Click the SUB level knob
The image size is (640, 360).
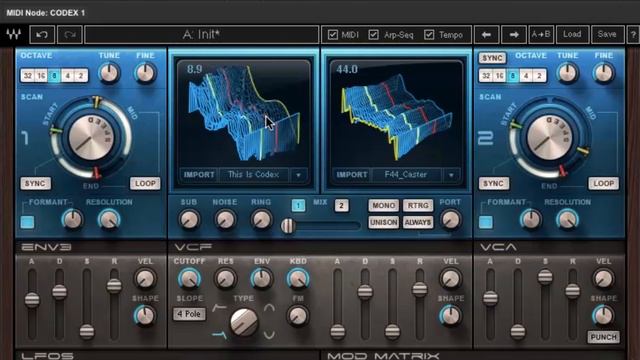coord(189,220)
